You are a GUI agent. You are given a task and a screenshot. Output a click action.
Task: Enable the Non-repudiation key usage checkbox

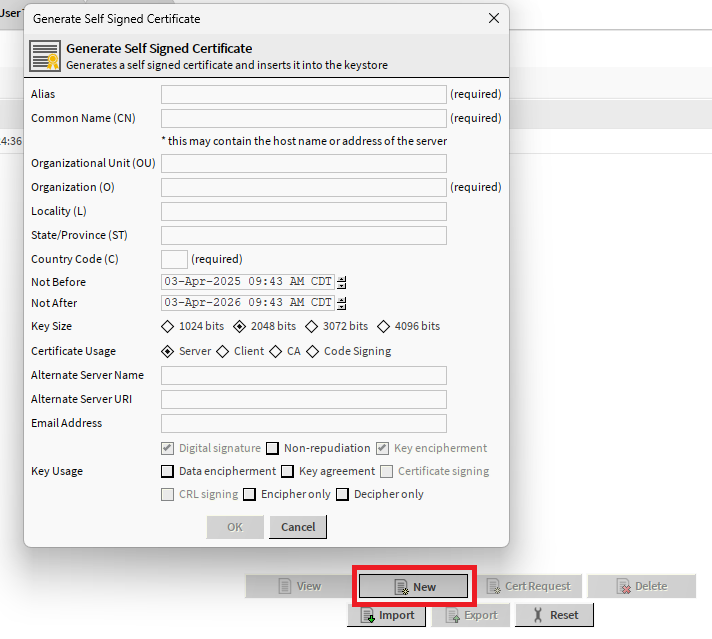[273, 448]
